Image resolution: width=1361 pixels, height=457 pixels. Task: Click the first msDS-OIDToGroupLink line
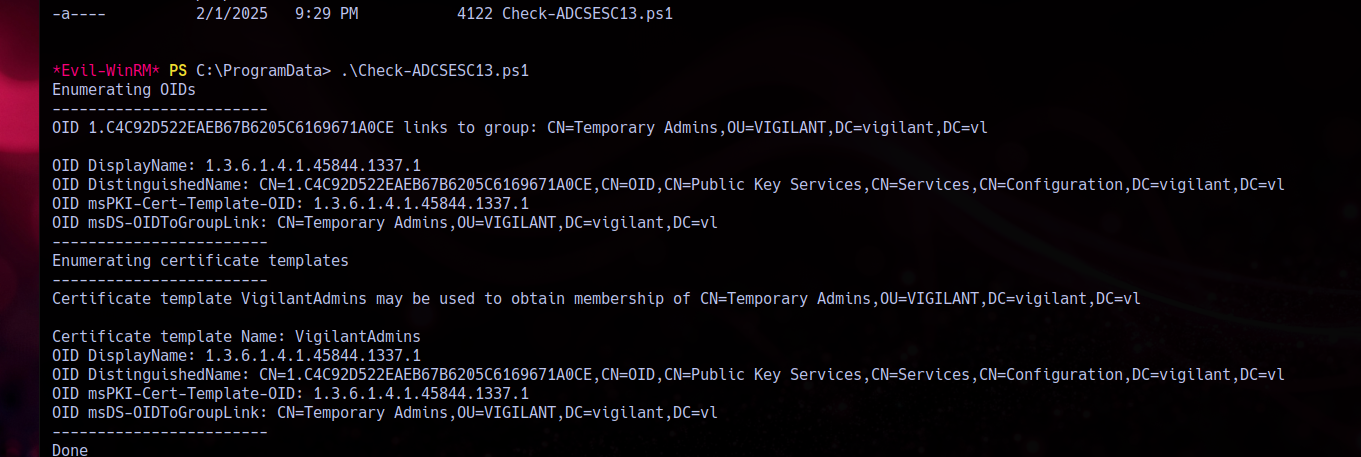[385, 223]
